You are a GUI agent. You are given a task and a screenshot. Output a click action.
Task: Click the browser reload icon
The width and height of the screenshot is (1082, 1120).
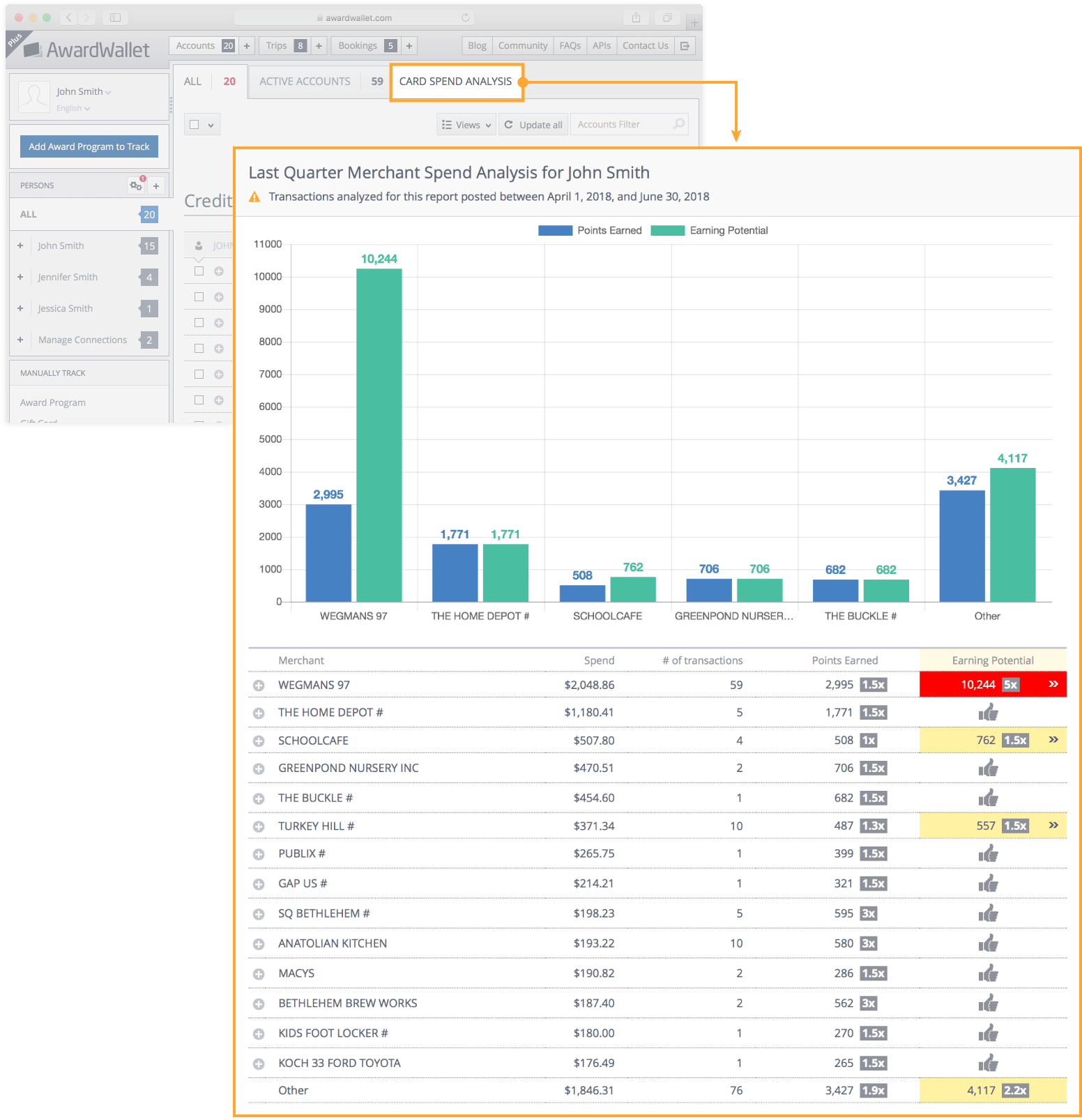(465, 17)
